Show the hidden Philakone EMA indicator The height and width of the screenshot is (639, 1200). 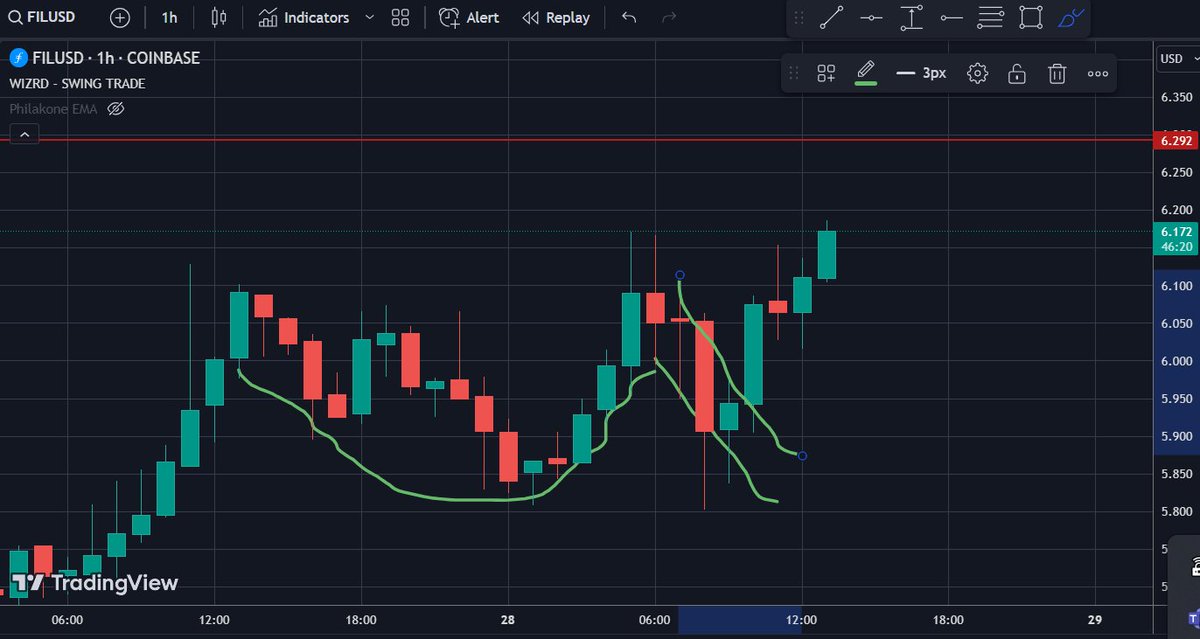115,109
